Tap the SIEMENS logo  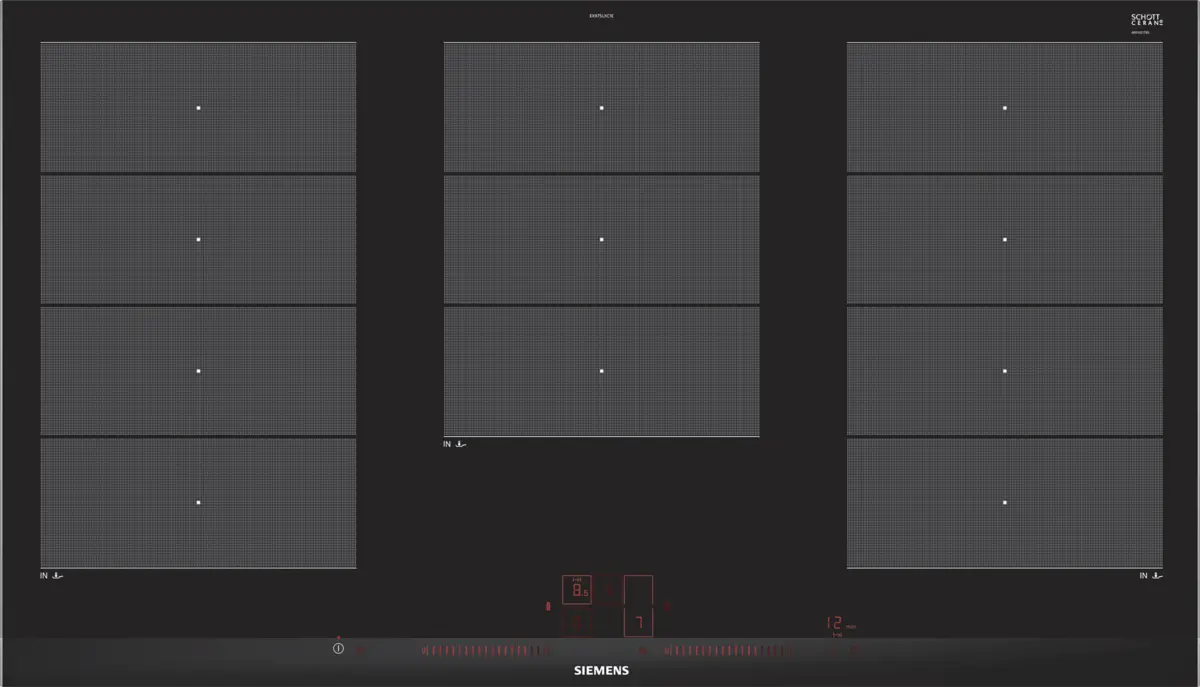click(600, 671)
